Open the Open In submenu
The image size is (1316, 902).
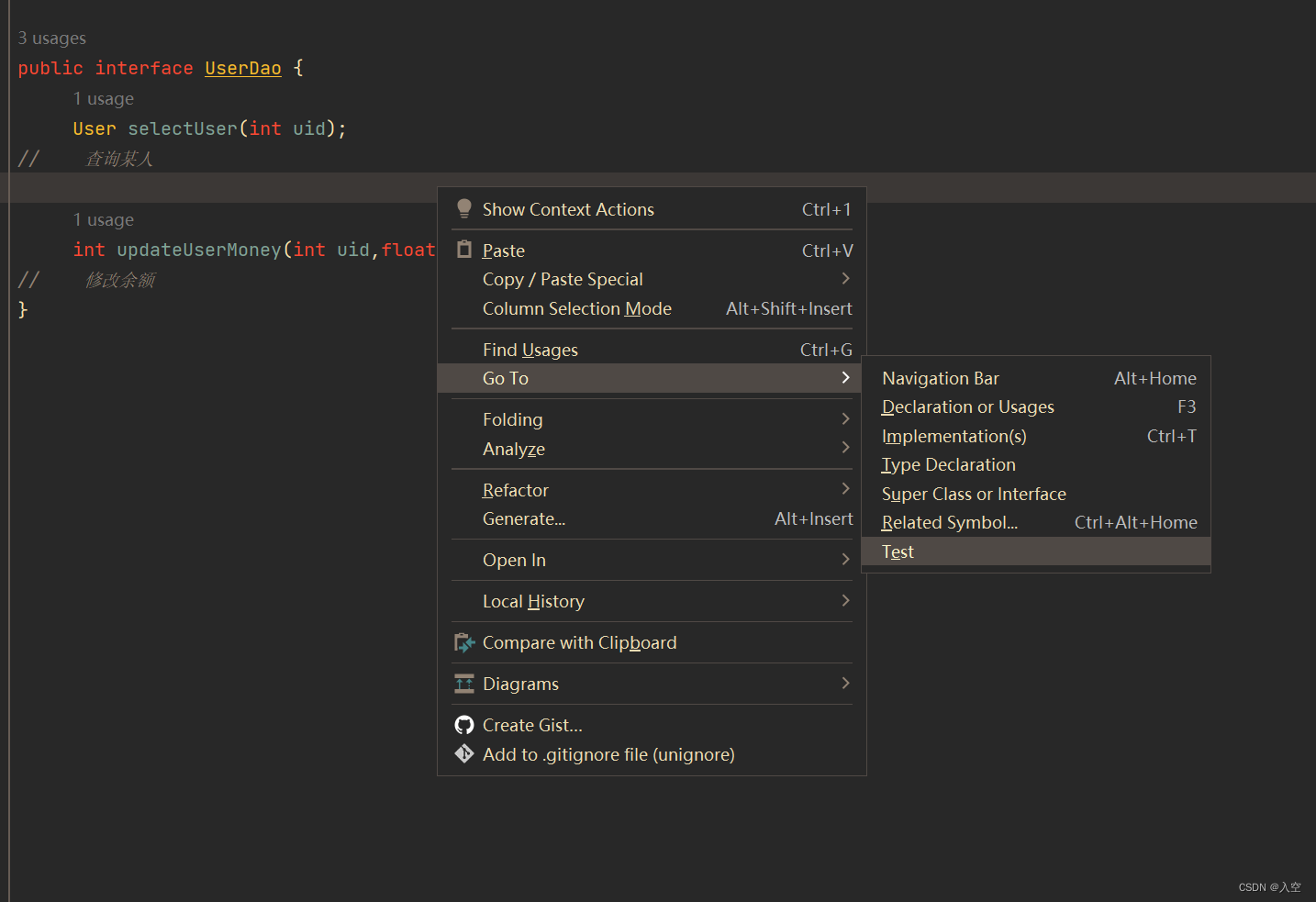pos(652,560)
